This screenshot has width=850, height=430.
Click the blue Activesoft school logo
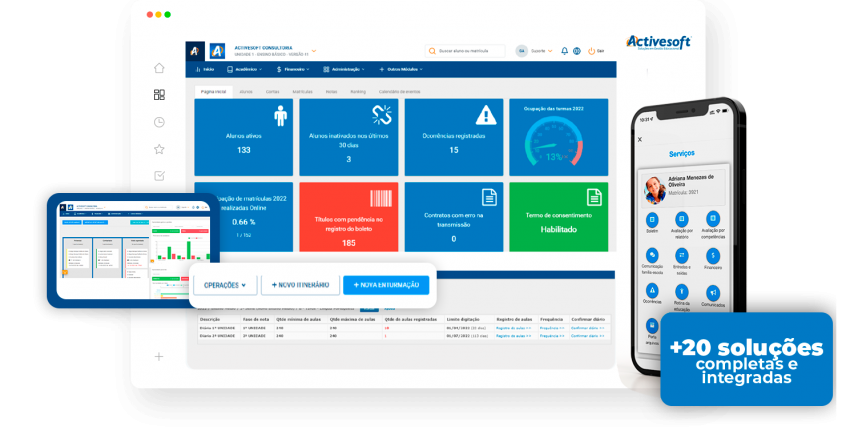(x=217, y=51)
